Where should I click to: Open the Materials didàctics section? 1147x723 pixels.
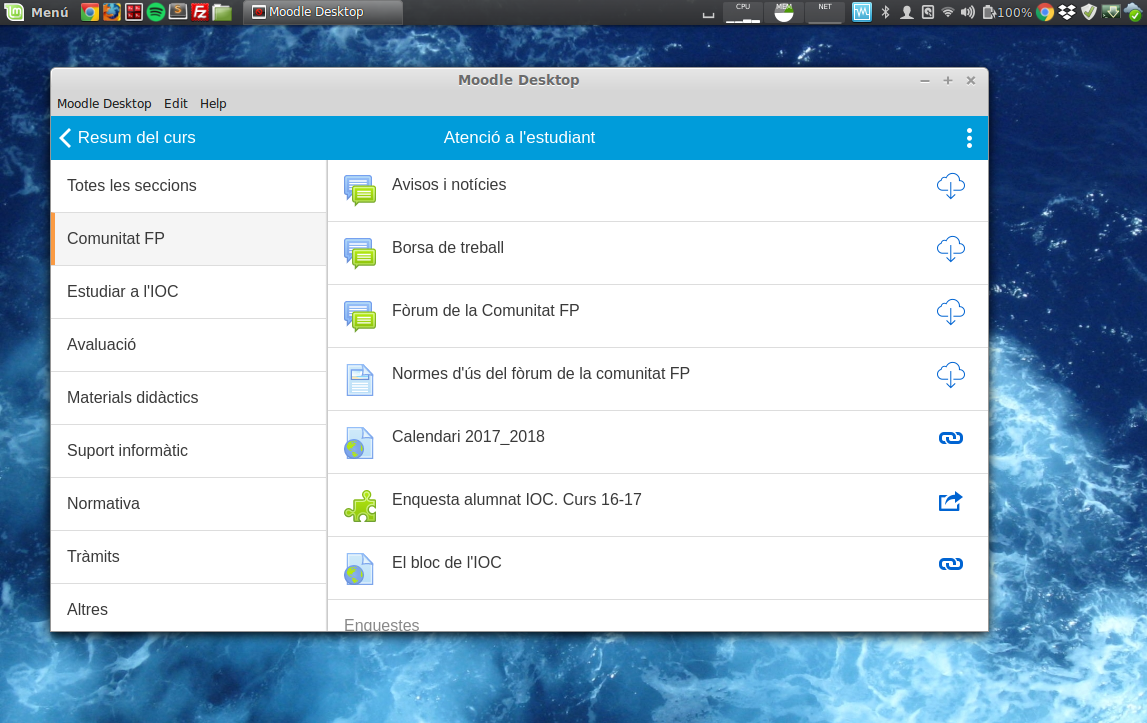[x=133, y=398]
